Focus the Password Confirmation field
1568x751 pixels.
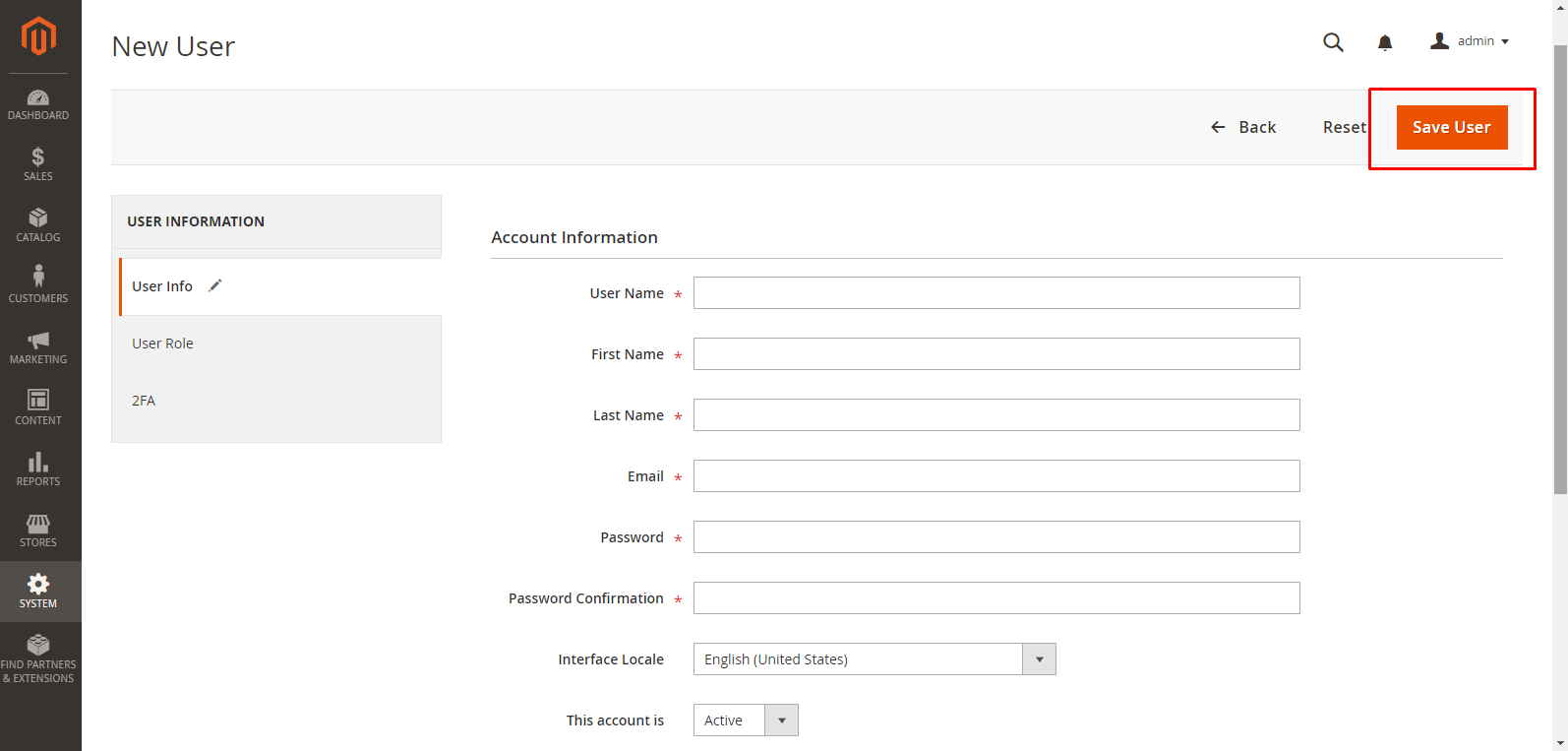pyautogui.click(x=996, y=598)
